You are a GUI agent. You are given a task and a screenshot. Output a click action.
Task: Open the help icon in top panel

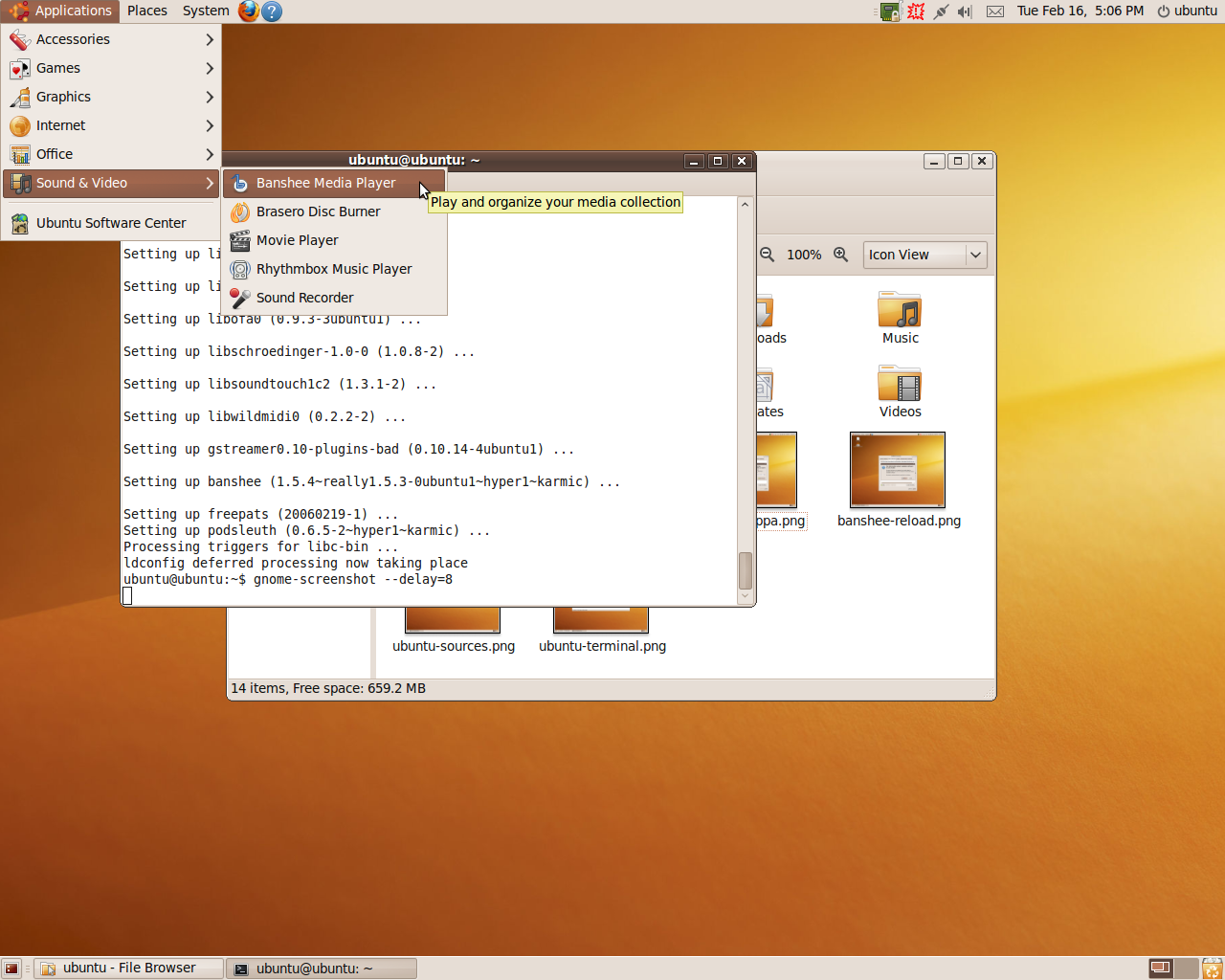[272, 11]
